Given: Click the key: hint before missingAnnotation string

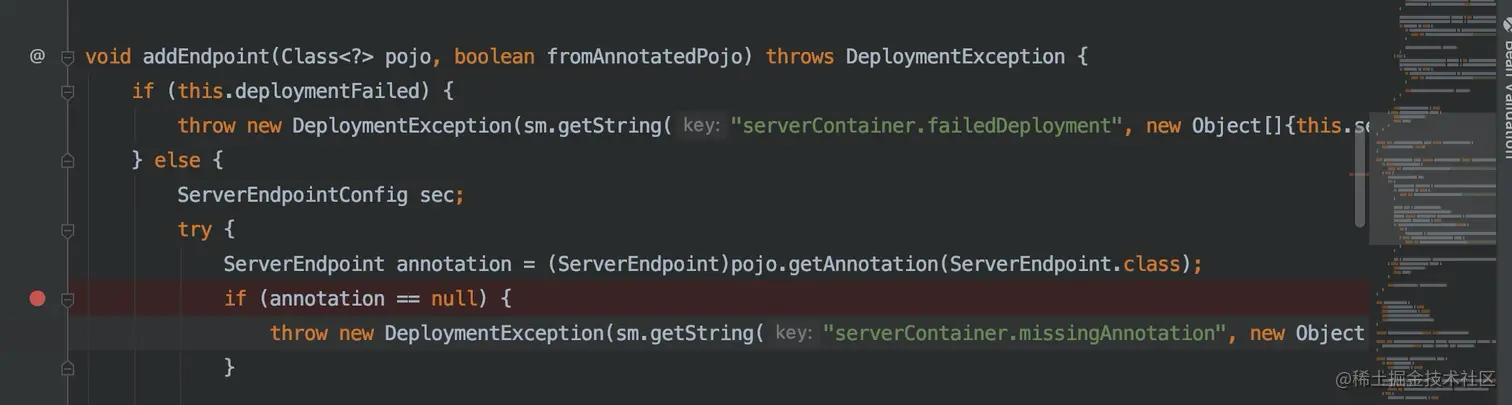Looking at the screenshot, I should tap(793, 333).
